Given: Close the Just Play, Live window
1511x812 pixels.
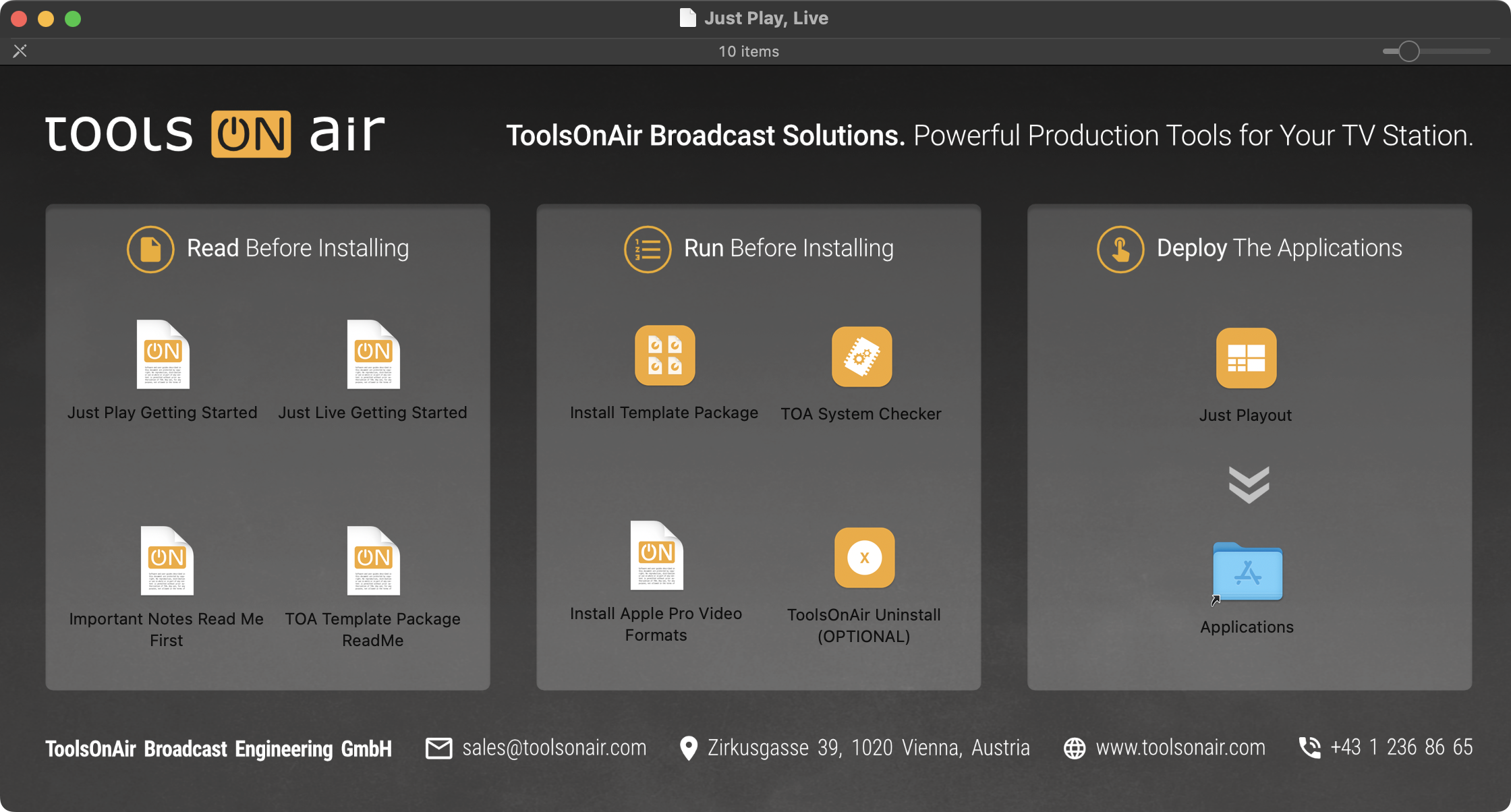Looking at the screenshot, I should tap(19, 19).
